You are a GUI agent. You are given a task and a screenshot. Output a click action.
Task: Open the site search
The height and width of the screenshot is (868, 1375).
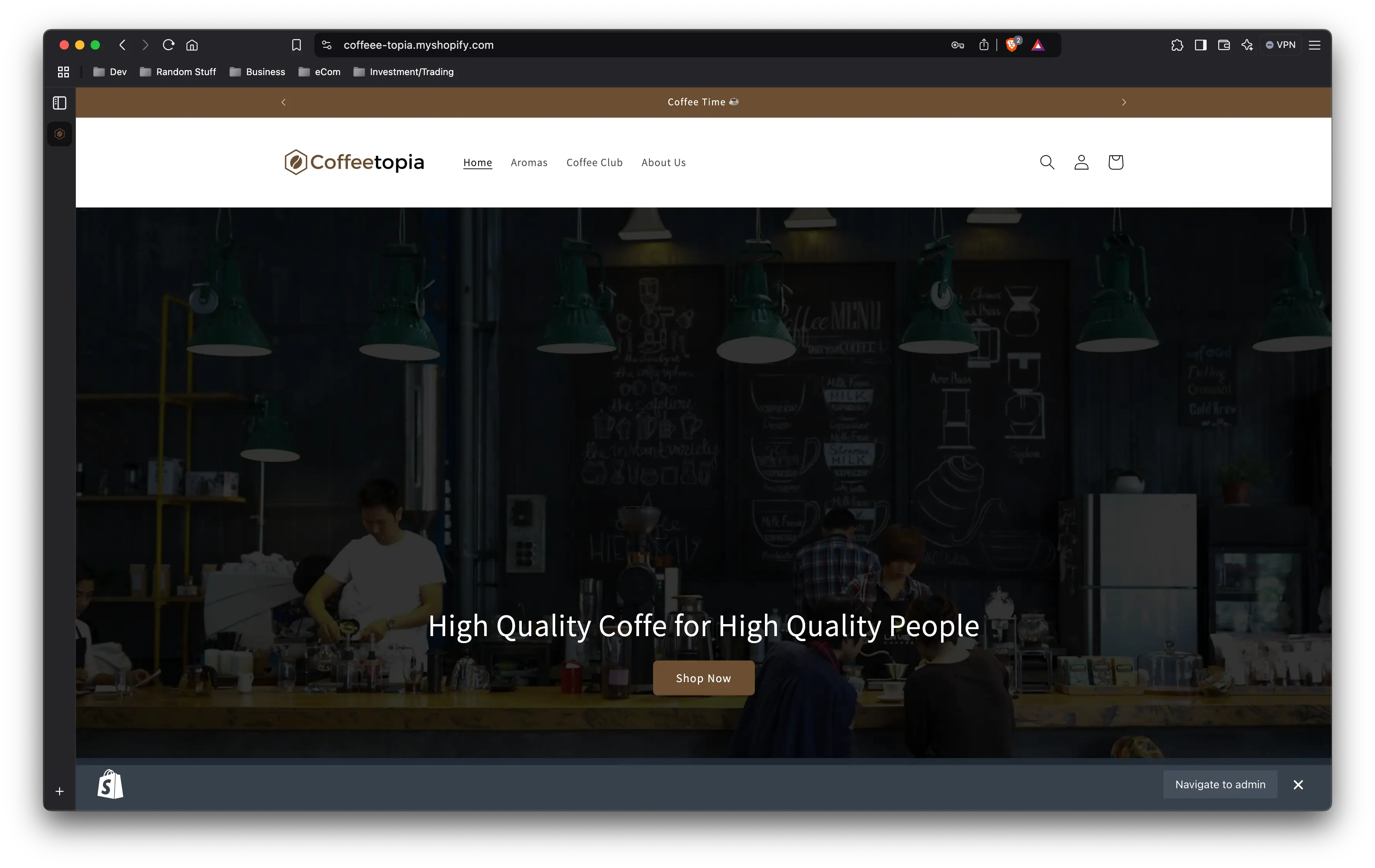pos(1047,162)
